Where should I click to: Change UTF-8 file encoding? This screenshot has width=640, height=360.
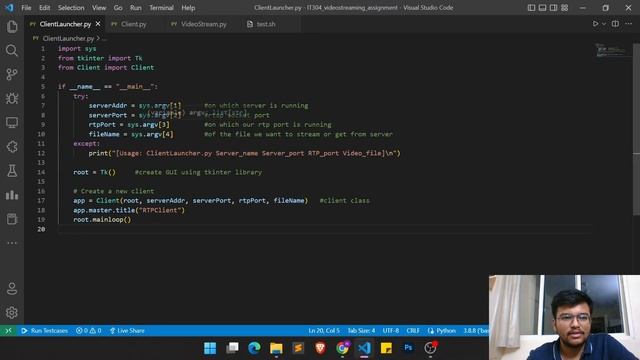pos(391,331)
